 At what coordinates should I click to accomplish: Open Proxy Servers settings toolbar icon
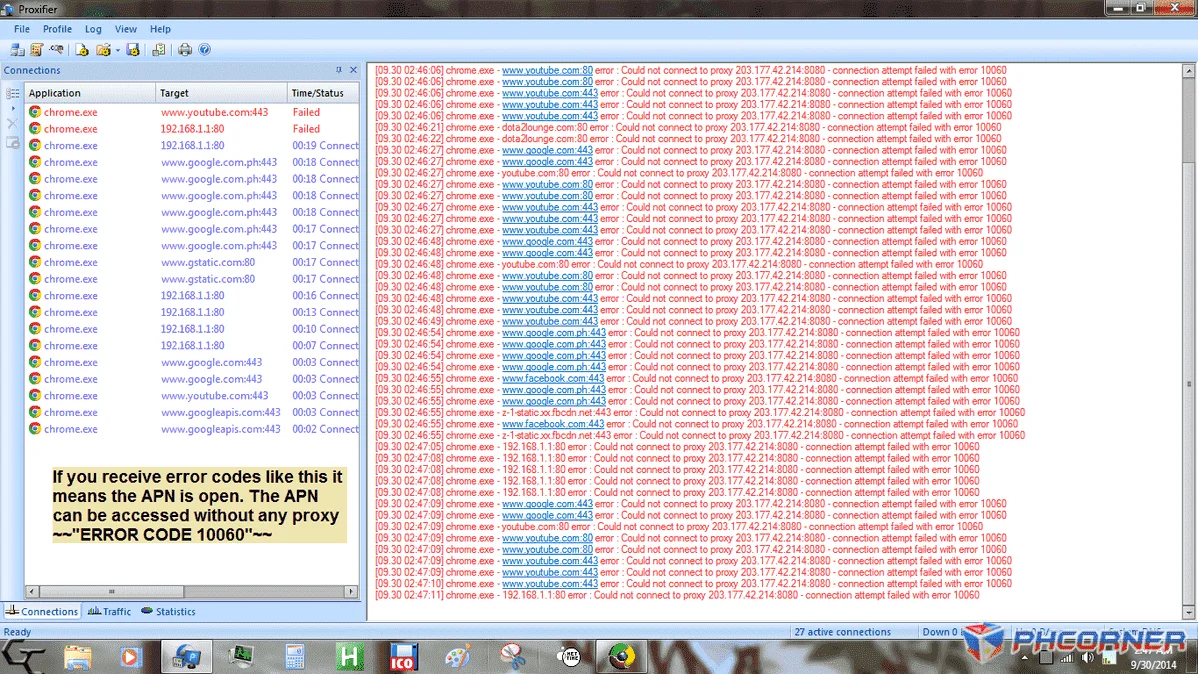(17, 50)
